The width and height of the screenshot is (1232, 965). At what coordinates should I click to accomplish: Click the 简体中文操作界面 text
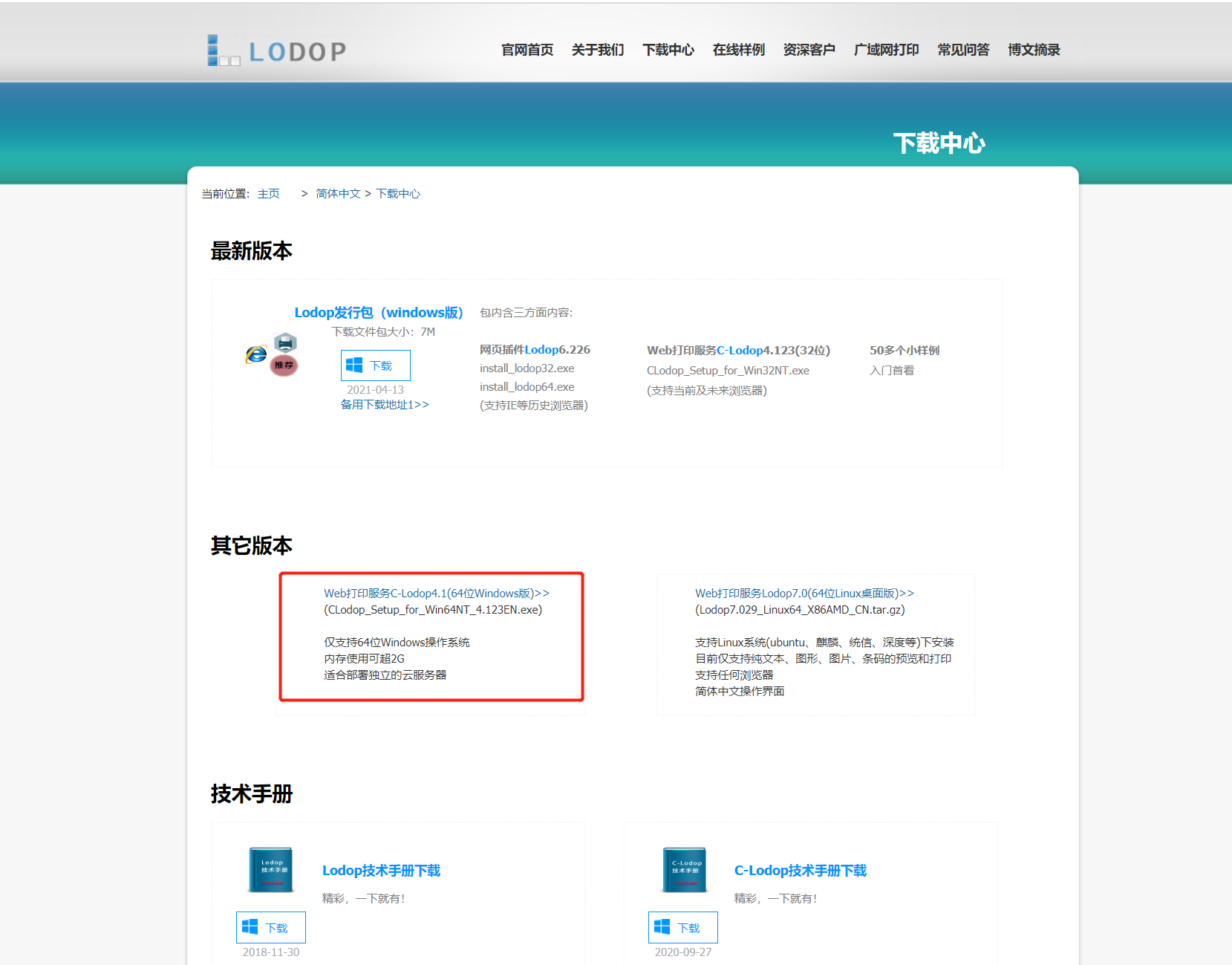tap(740, 692)
